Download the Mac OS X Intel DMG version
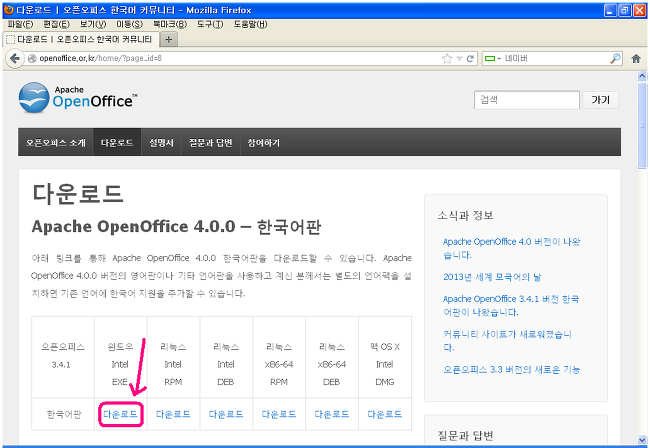This screenshot has height=448, width=650. click(385, 414)
